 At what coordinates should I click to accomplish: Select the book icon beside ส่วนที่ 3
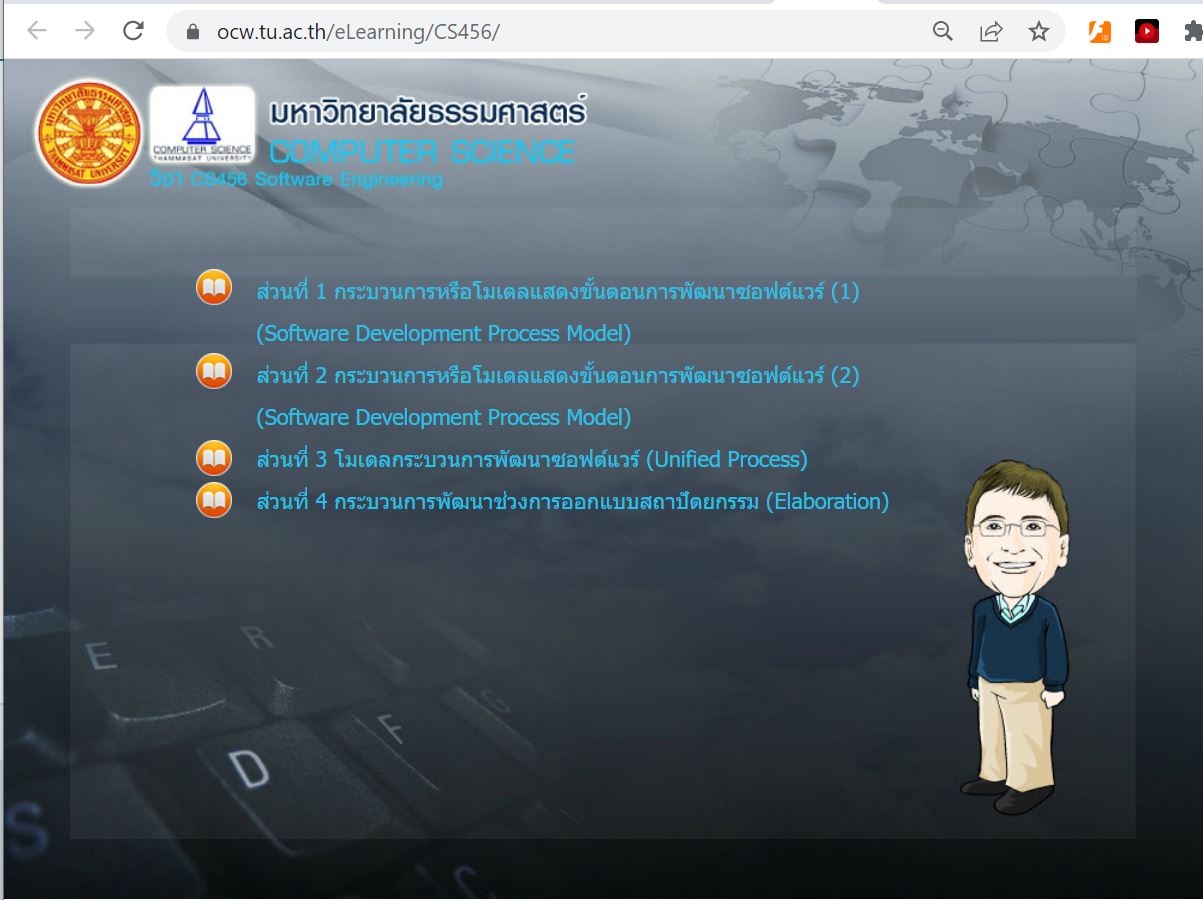[214, 457]
